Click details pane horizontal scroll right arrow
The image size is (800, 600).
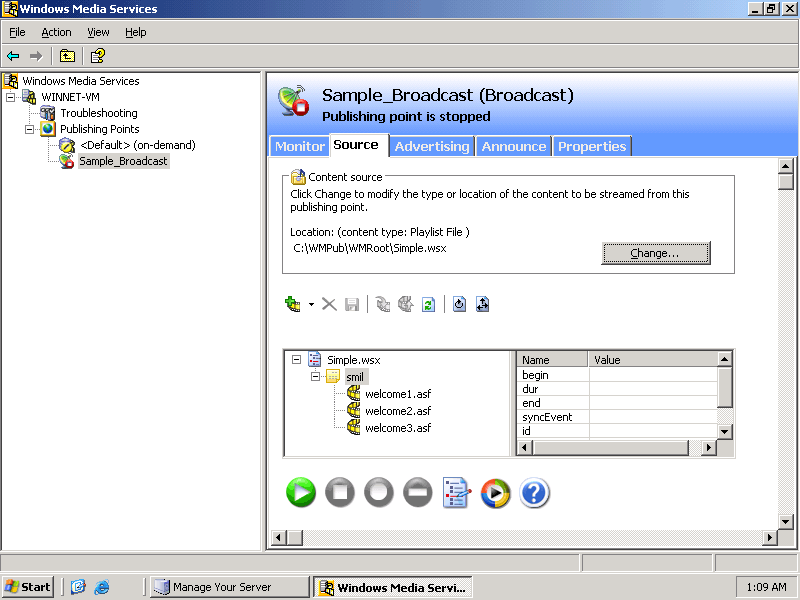pyautogui.click(x=769, y=537)
